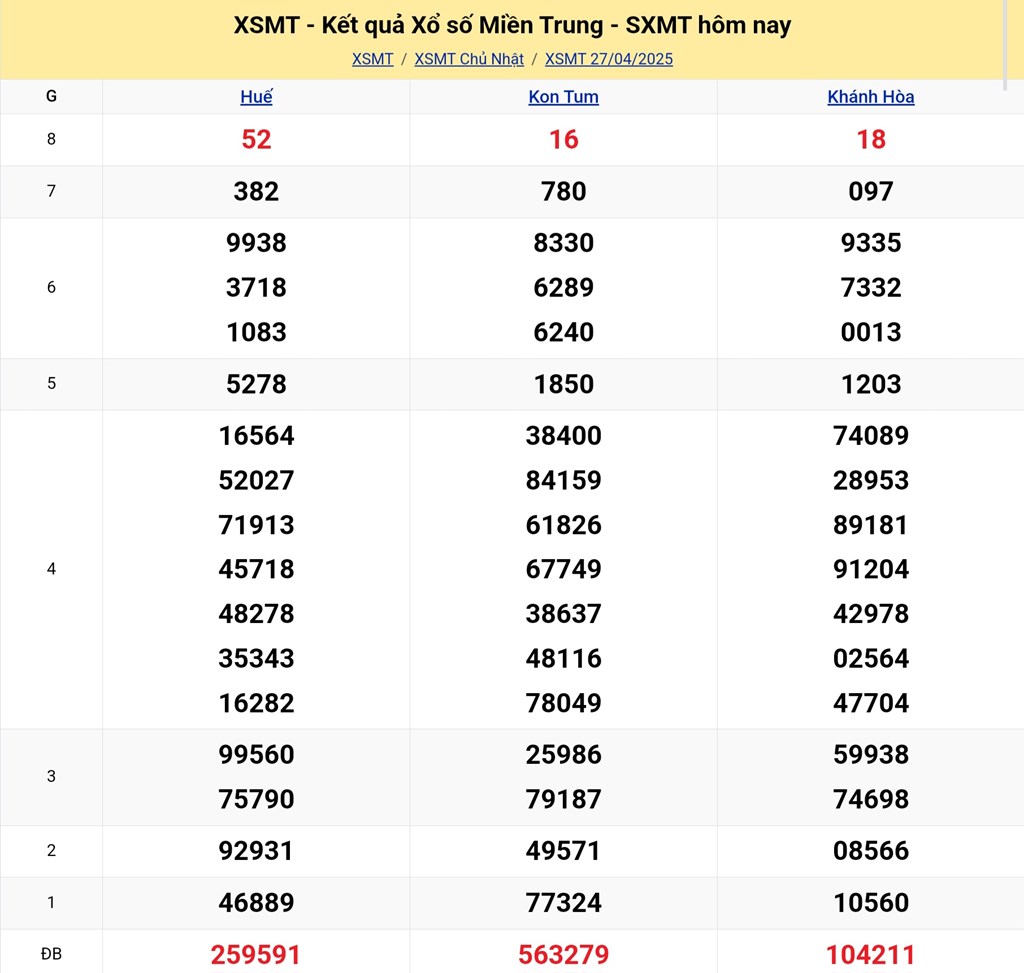This screenshot has height=973, width=1024.
Task: Click the G column header cell
Action: tap(51, 97)
